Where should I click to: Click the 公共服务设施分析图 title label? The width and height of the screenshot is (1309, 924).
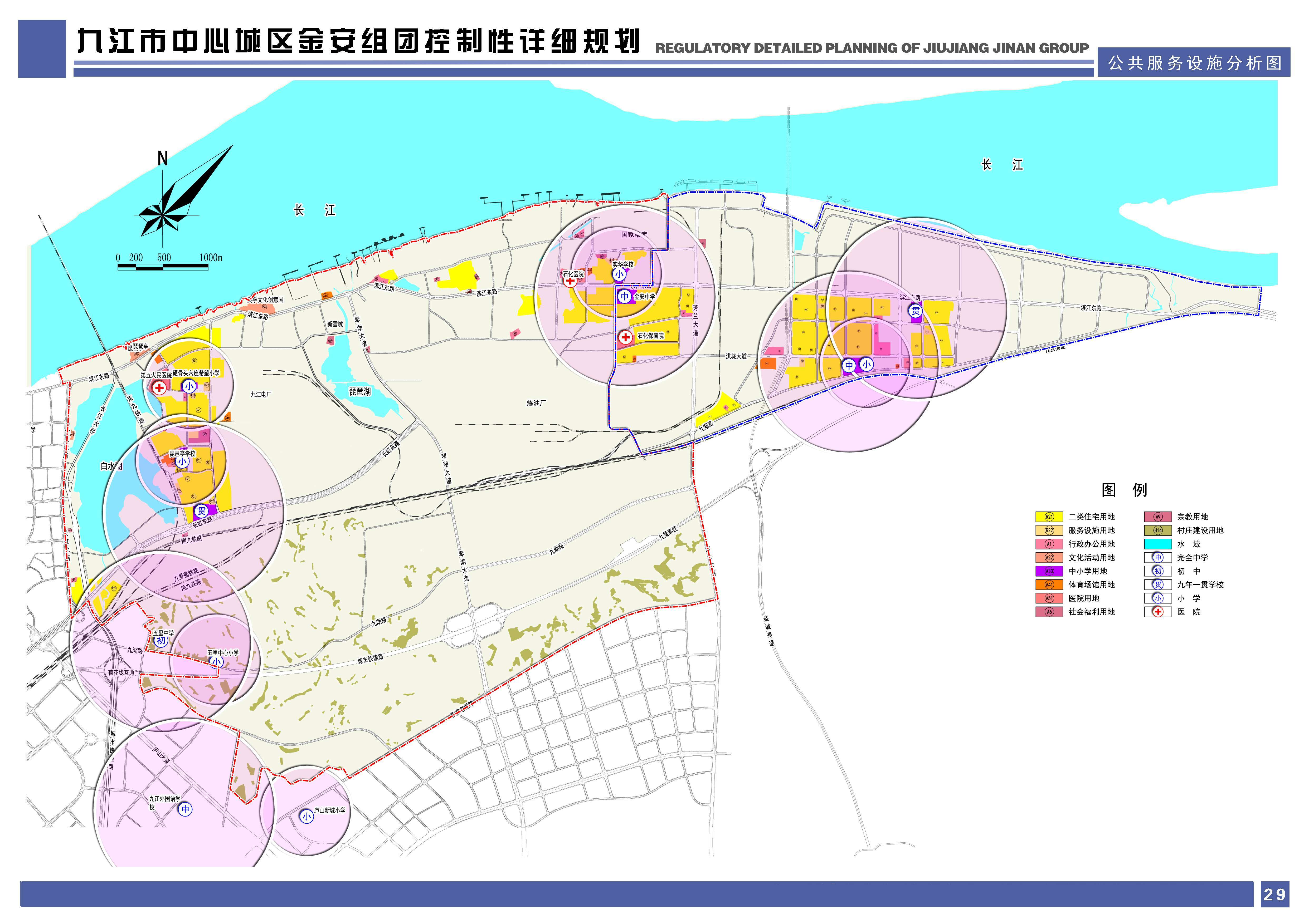[1195, 63]
